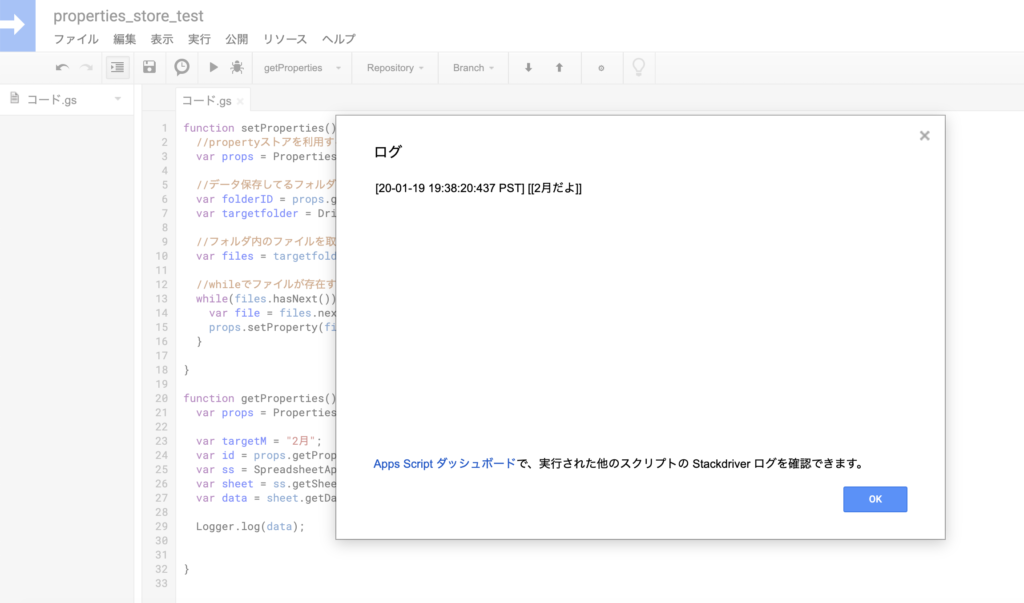
Task: Expand the Repository dropdown
Action: pyautogui.click(x=395, y=68)
